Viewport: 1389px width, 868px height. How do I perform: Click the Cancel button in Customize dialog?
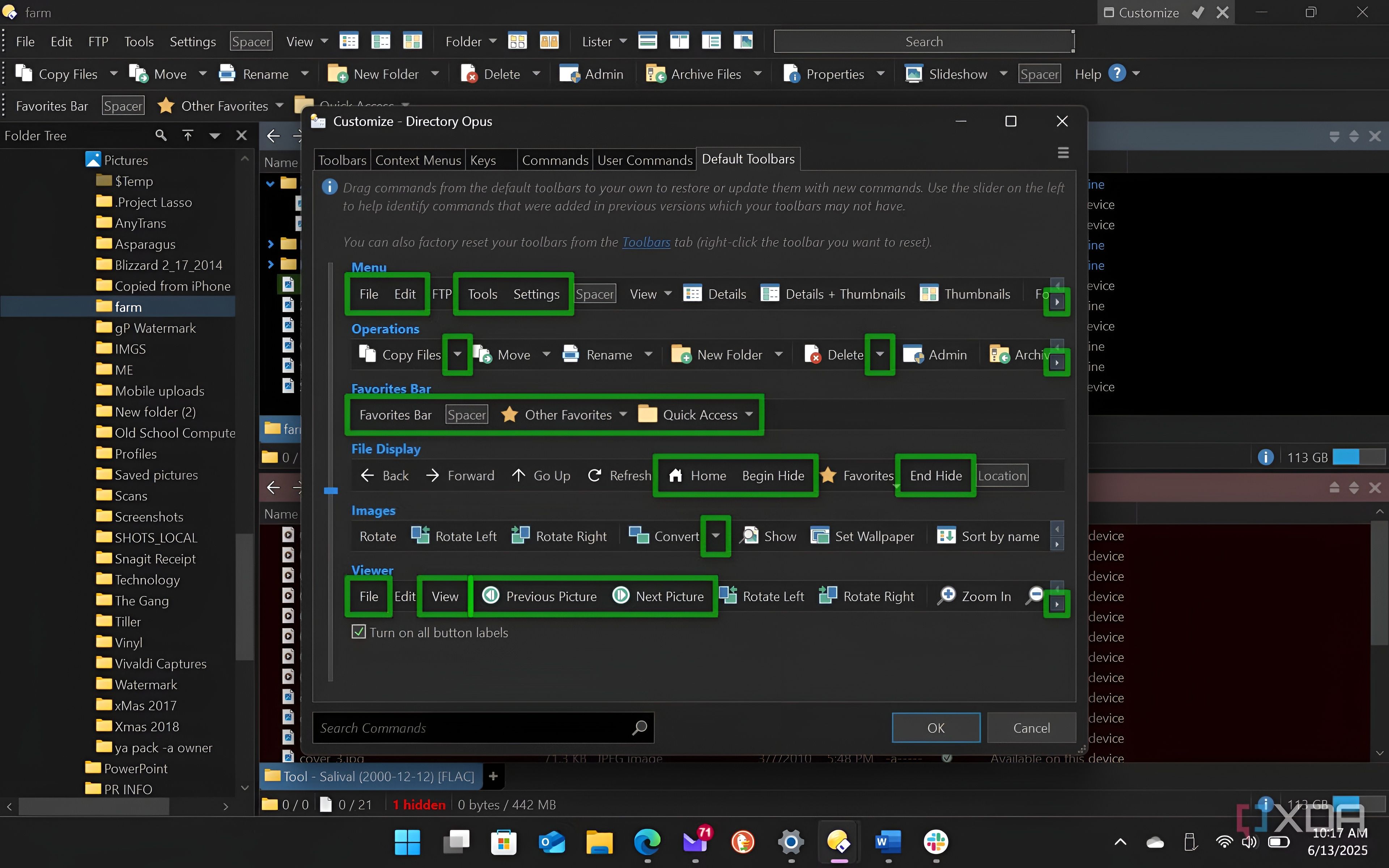point(1031,728)
